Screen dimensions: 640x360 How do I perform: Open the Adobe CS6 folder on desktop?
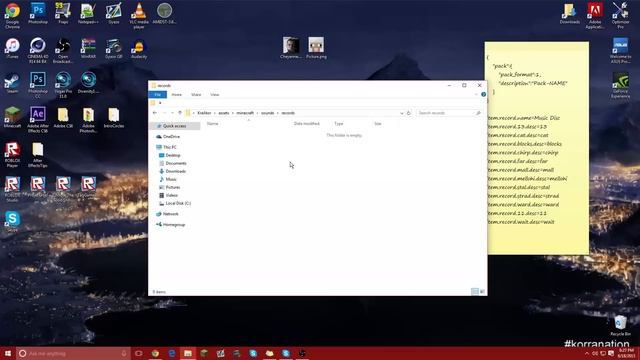tap(63, 118)
